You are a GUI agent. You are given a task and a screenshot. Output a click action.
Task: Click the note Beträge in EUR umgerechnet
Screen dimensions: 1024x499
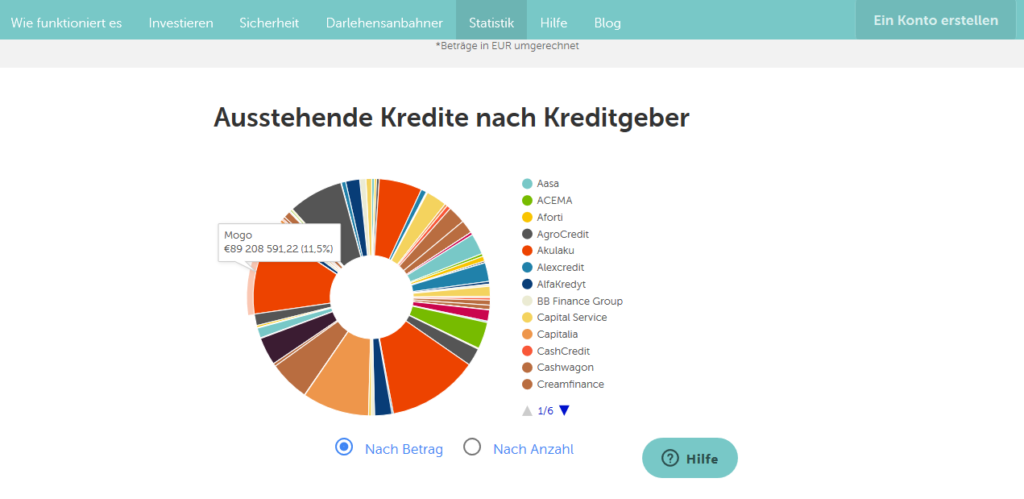coord(507,46)
